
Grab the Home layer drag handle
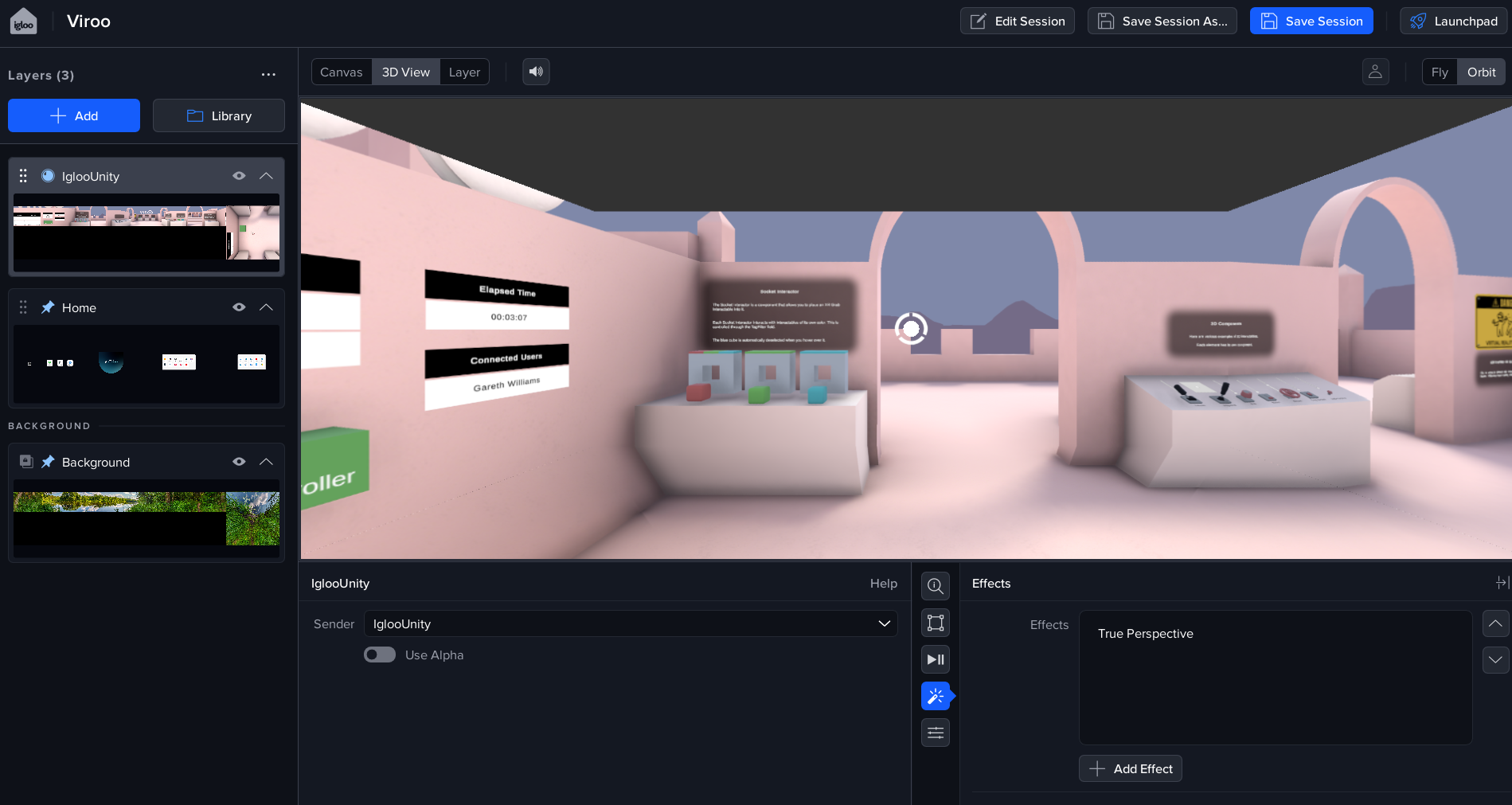(23, 307)
